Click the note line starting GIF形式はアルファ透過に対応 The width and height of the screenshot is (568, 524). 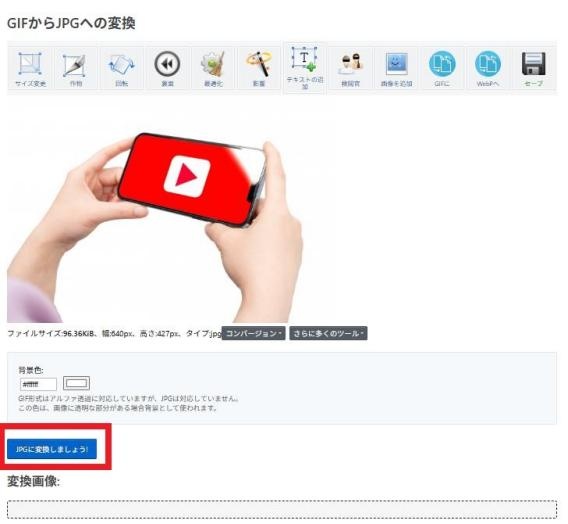[x=129, y=398]
